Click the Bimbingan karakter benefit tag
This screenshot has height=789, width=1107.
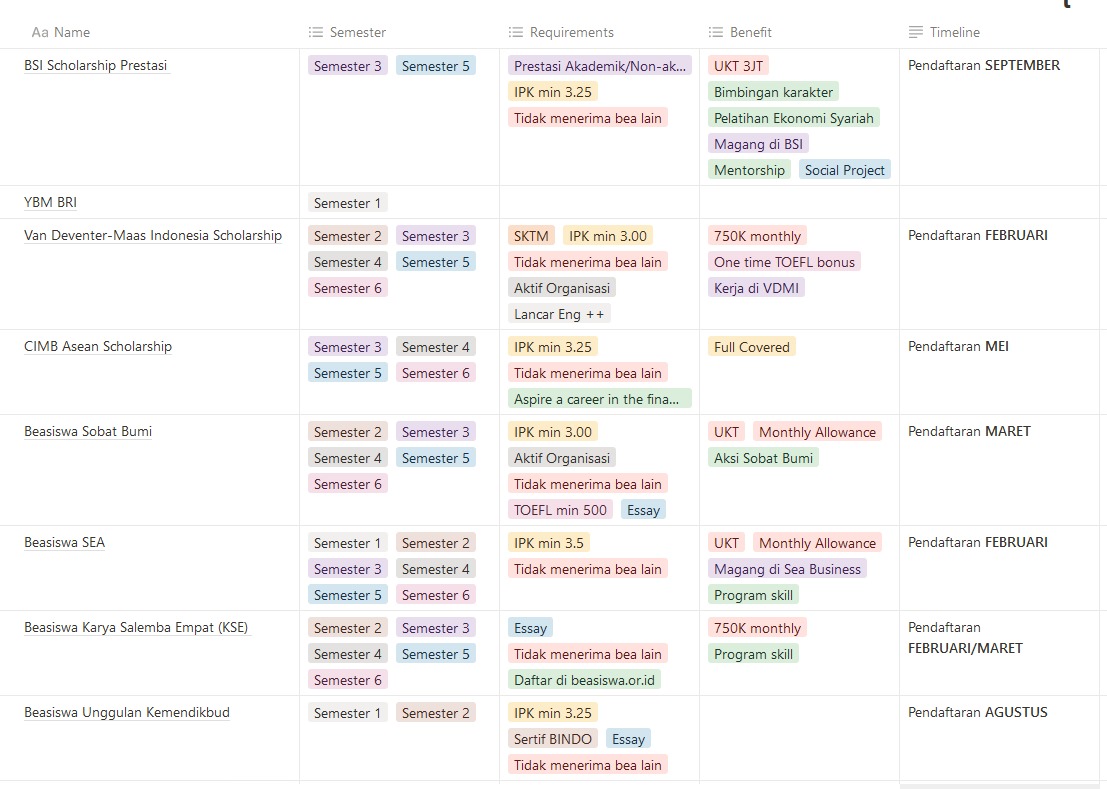[773, 92]
